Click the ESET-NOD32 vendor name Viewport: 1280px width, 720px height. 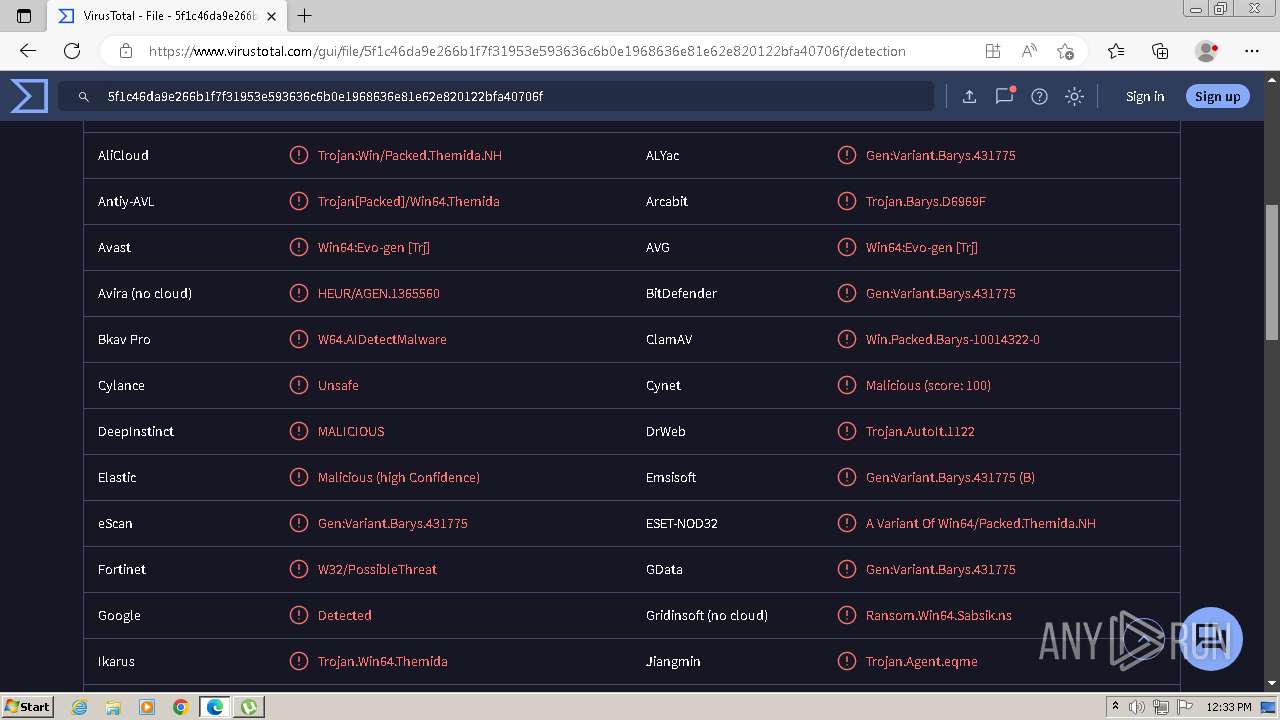click(x=682, y=523)
